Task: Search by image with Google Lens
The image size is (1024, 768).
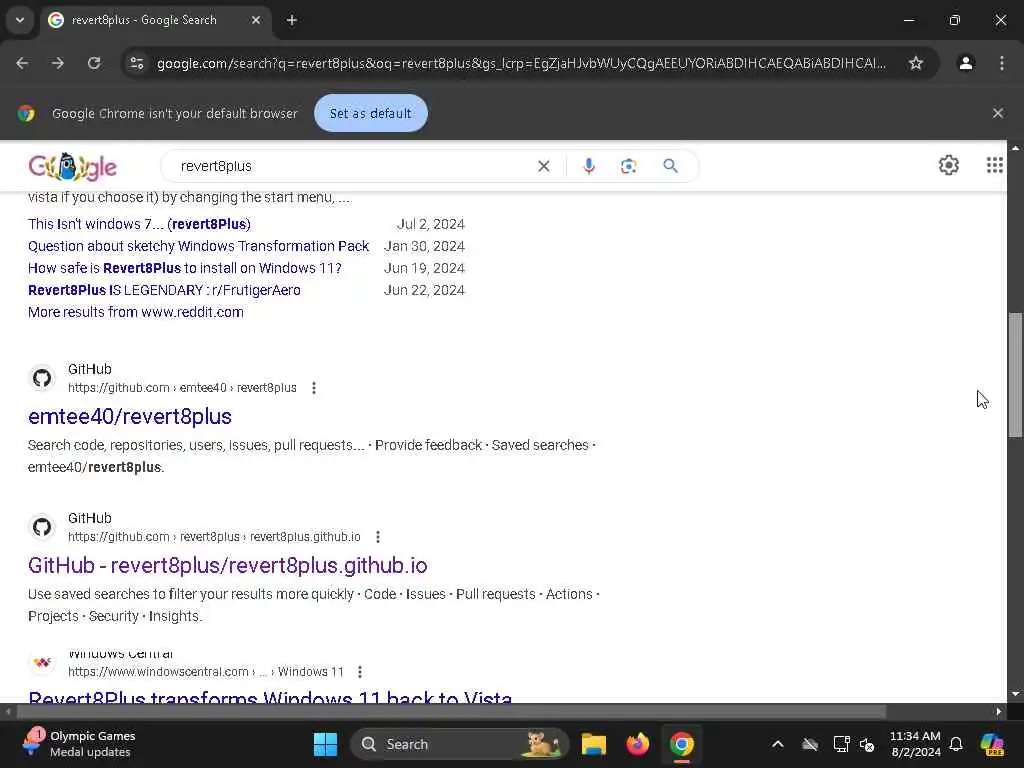Action: (628, 167)
